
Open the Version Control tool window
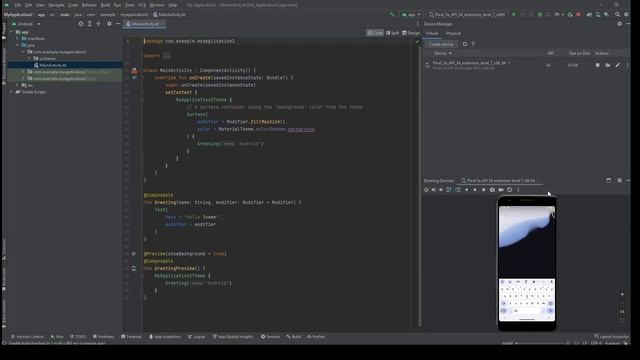click(x=27, y=337)
